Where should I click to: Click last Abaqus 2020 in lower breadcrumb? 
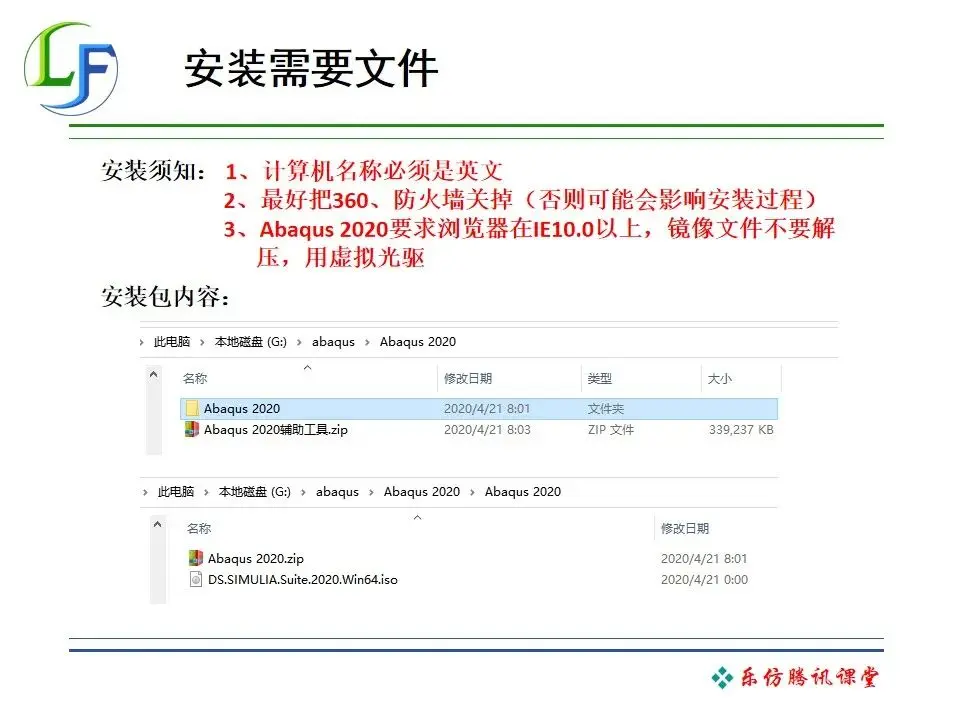tap(523, 492)
